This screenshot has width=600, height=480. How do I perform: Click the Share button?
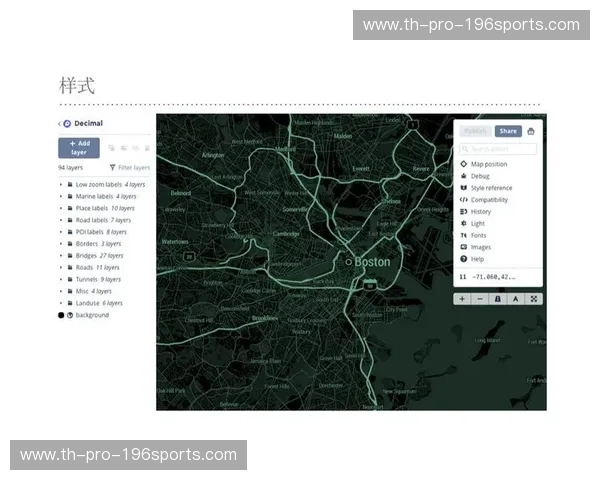pos(508,131)
